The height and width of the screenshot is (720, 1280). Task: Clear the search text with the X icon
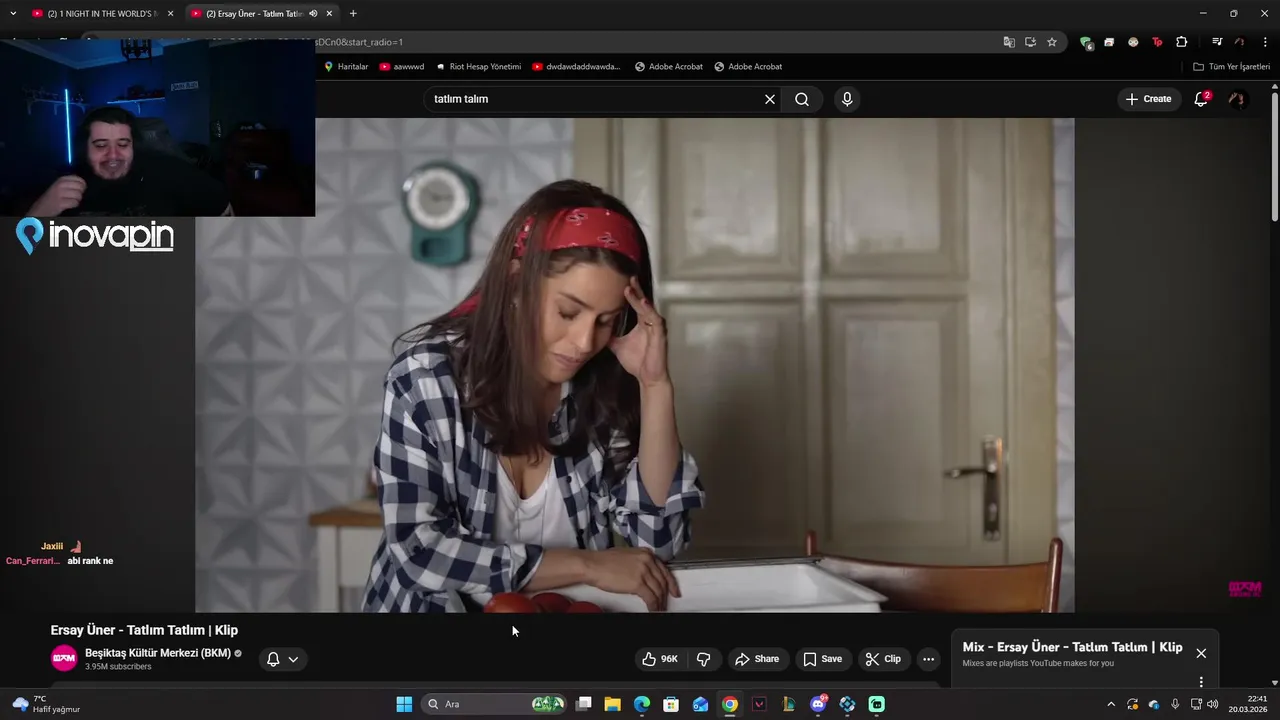(x=770, y=99)
